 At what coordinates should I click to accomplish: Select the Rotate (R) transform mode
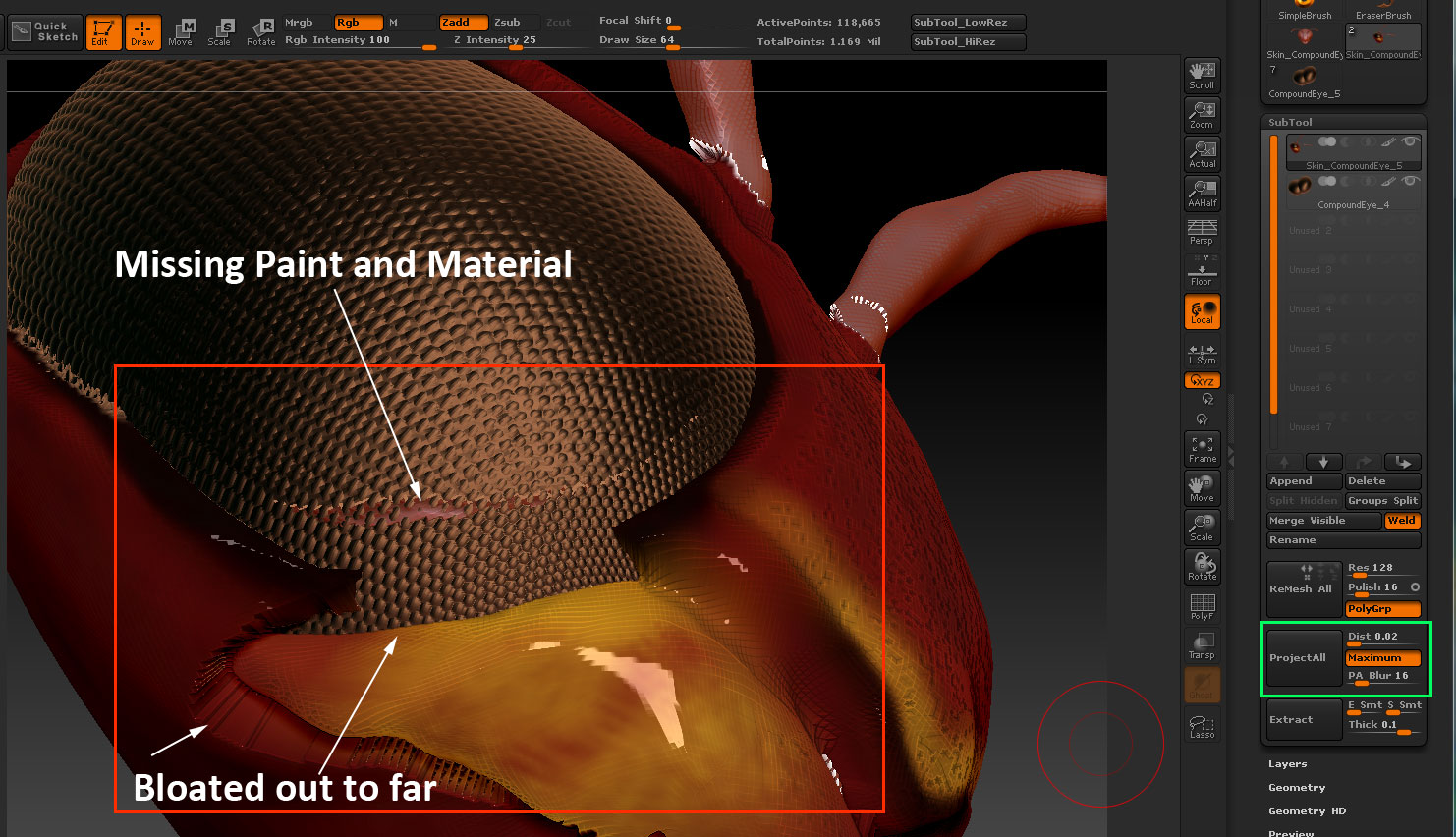click(x=261, y=32)
